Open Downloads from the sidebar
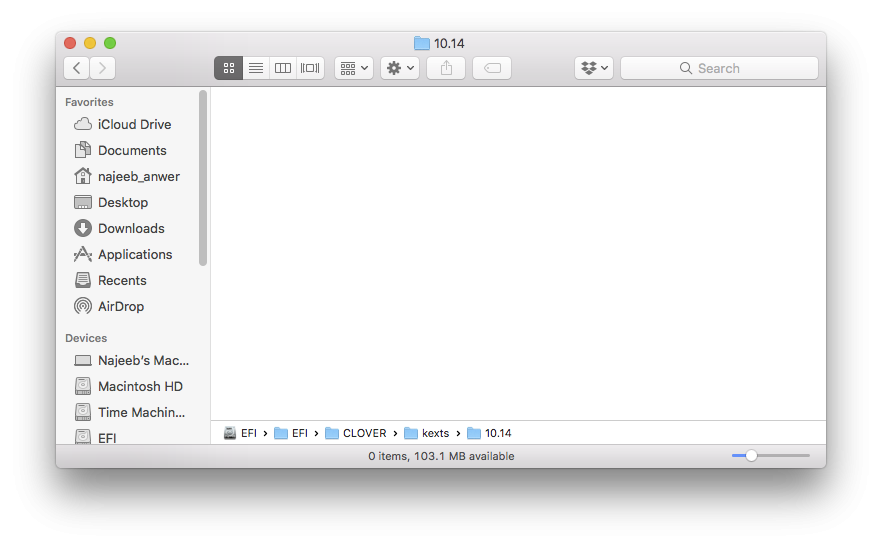This screenshot has height=548, width=882. click(x=133, y=228)
